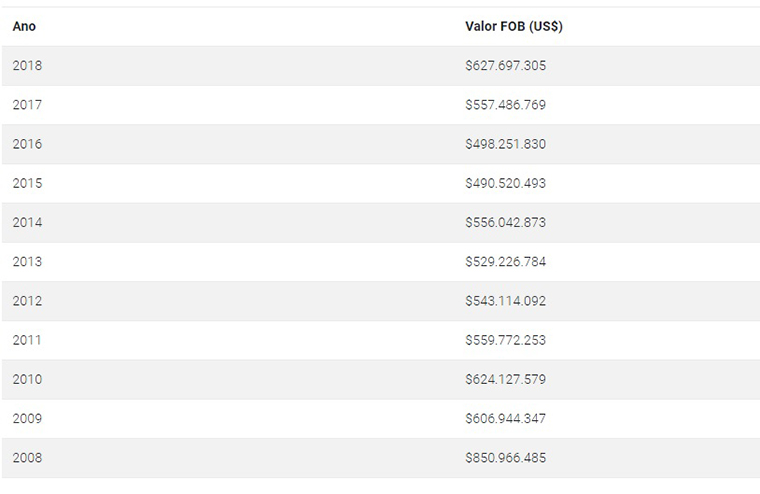Click the Valor FOB (US$) column header
Image resolution: width=760 pixels, height=494 pixels.
click(514, 26)
